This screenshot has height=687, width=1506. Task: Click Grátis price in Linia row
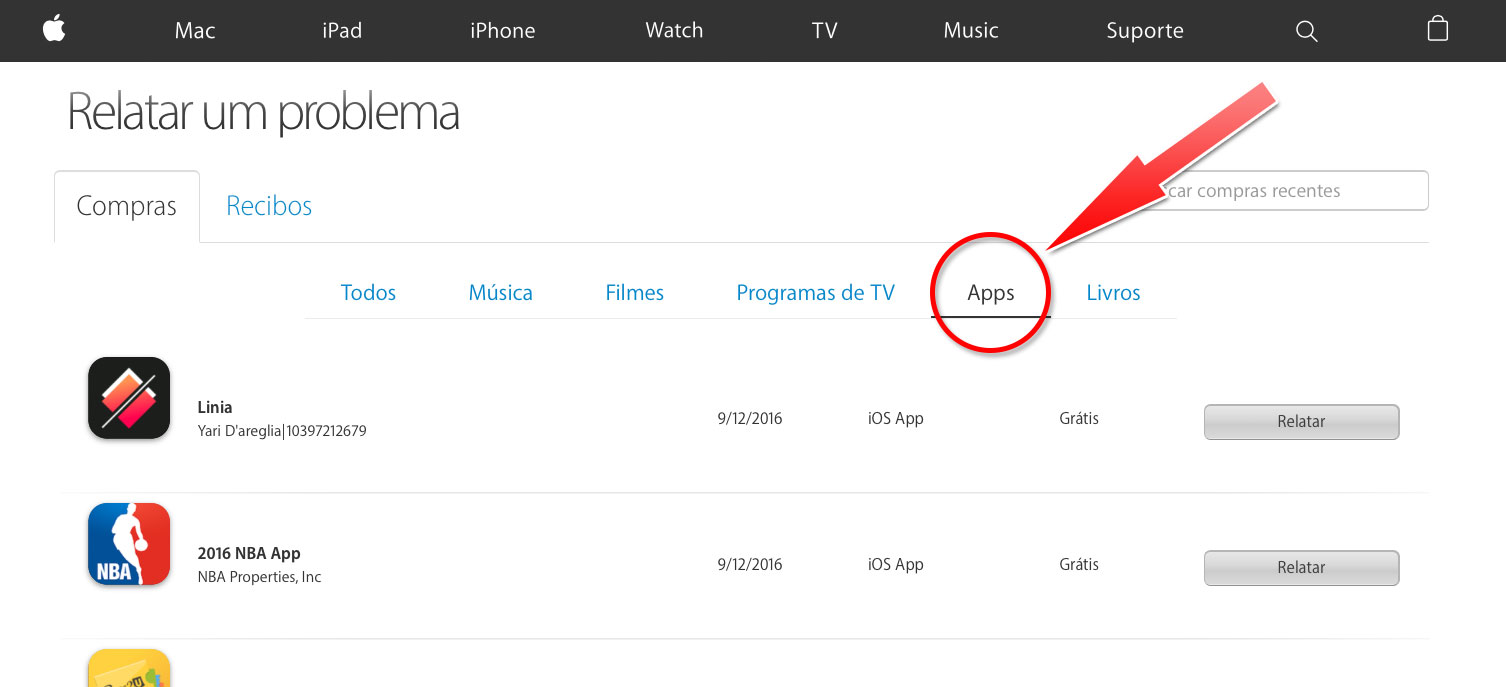click(1079, 419)
